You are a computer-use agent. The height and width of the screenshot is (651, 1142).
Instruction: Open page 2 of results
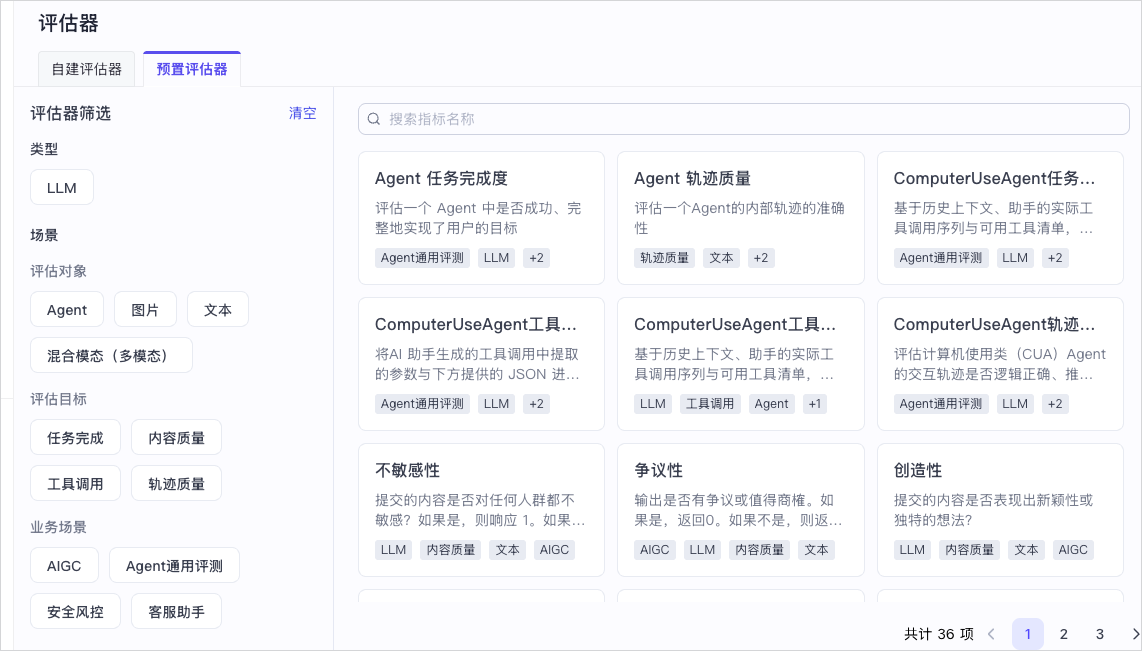(x=1063, y=634)
